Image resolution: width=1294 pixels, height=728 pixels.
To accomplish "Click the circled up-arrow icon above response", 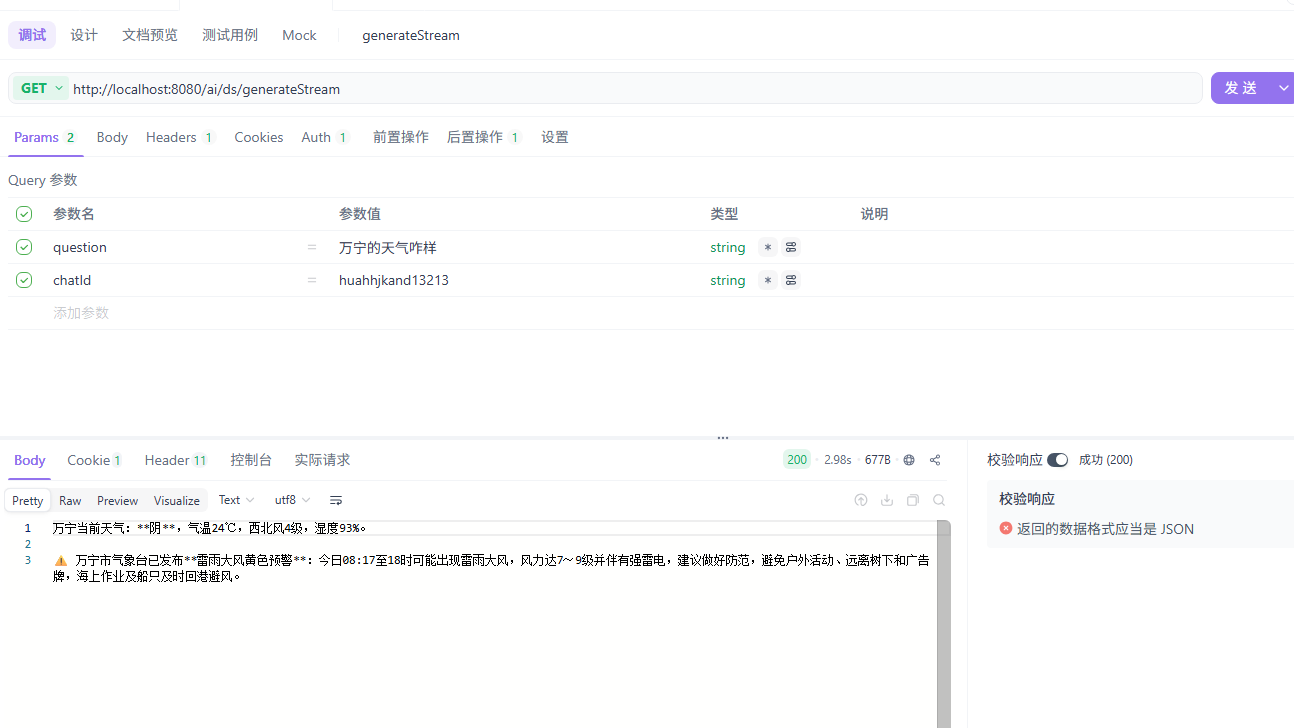I will (x=861, y=500).
